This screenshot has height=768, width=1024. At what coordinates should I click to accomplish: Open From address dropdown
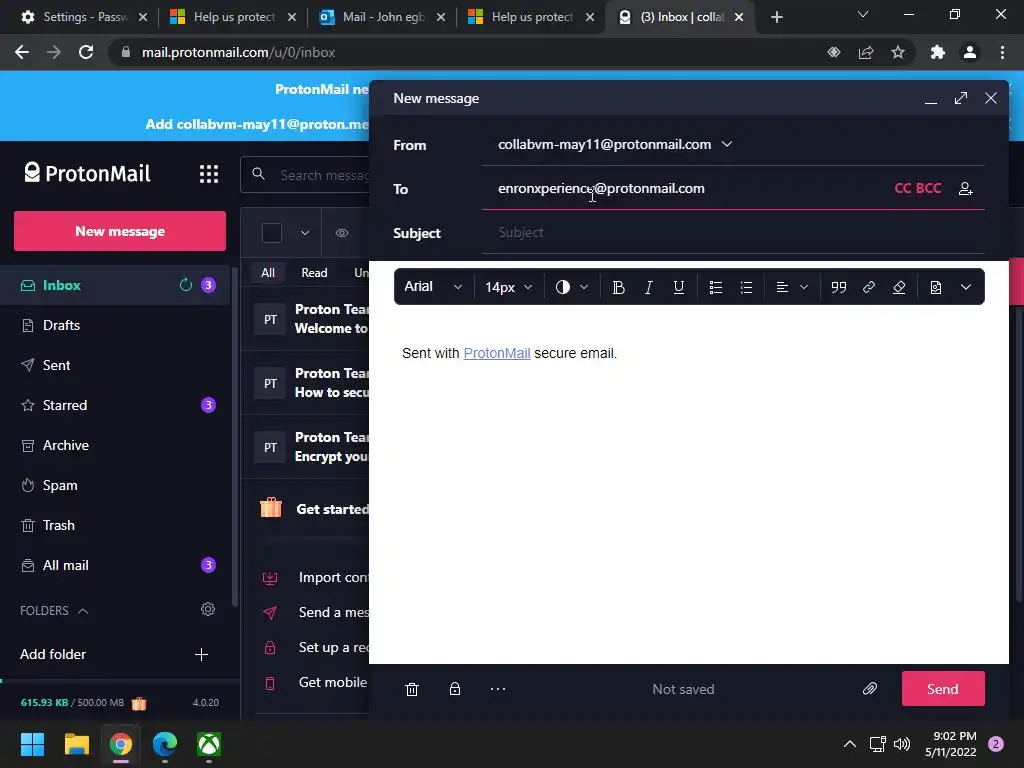coord(727,144)
